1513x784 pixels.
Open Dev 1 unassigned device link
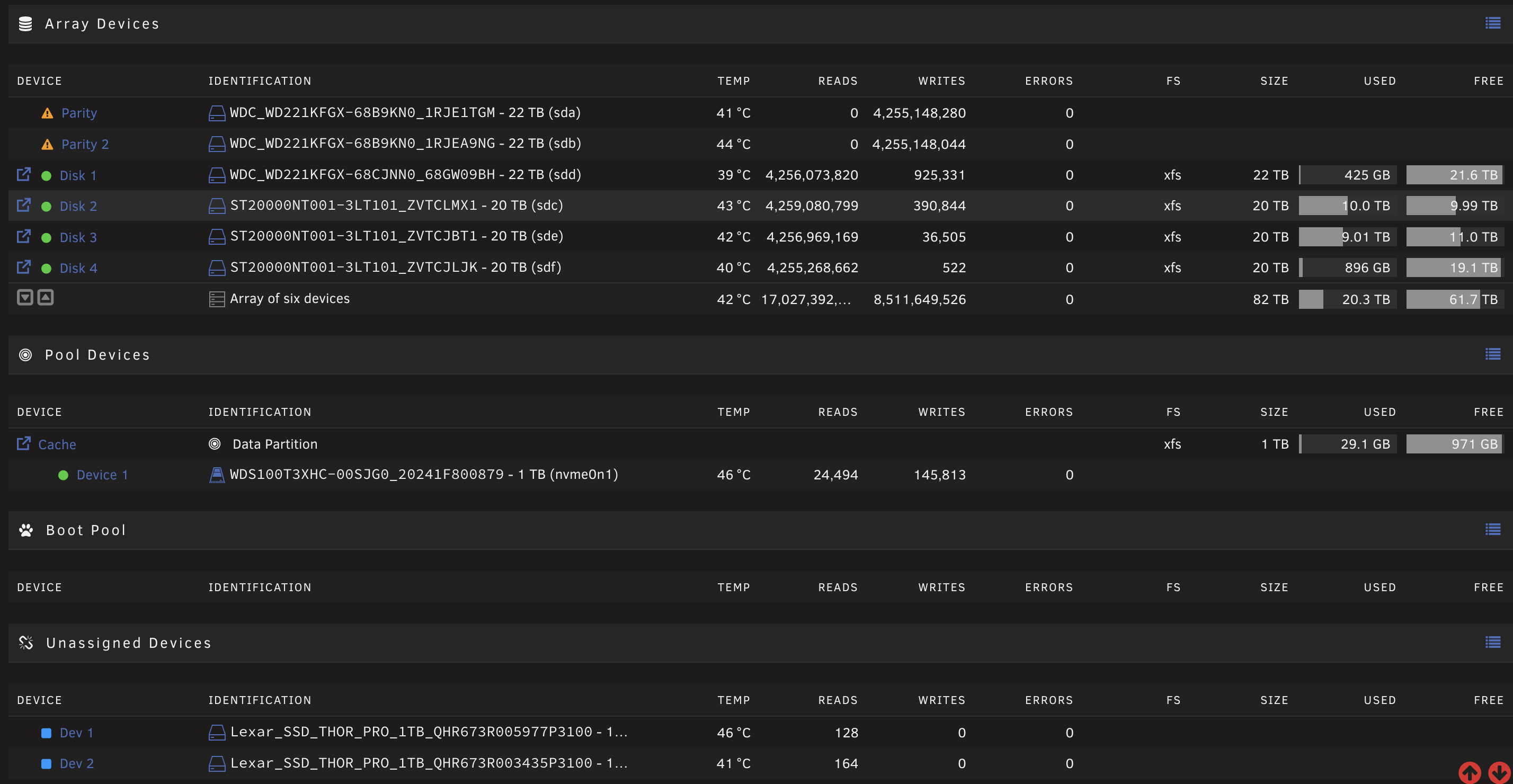coord(76,733)
